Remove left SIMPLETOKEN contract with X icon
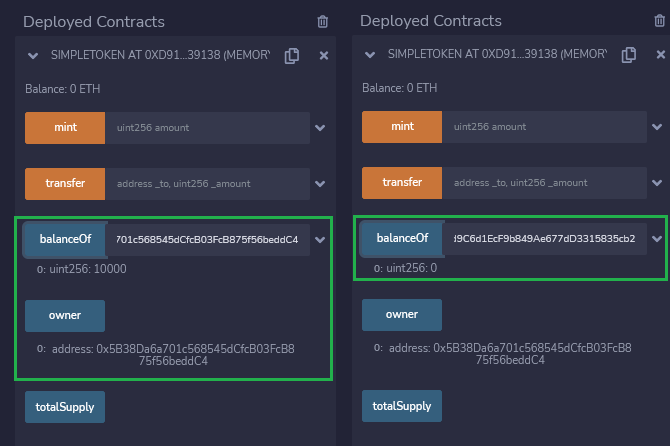Viewport: 670px width, 446px height. tap(324, 56)
